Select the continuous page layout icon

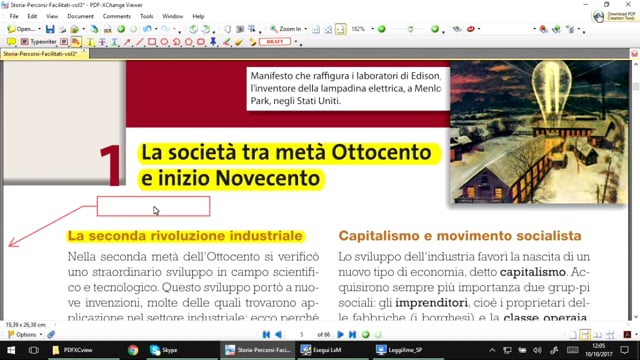pyautogui.click(x=585, y=335)
